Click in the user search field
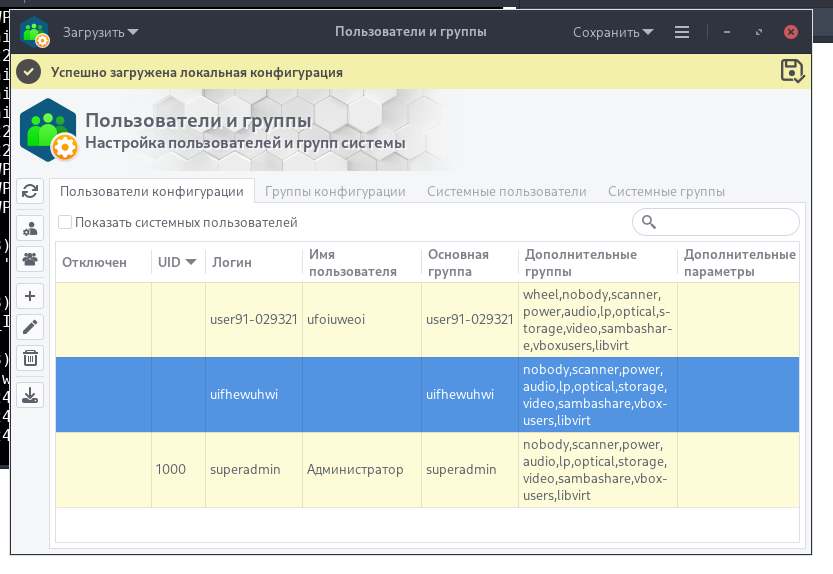Viewport: 833px width, 574px height. (725, 222)
